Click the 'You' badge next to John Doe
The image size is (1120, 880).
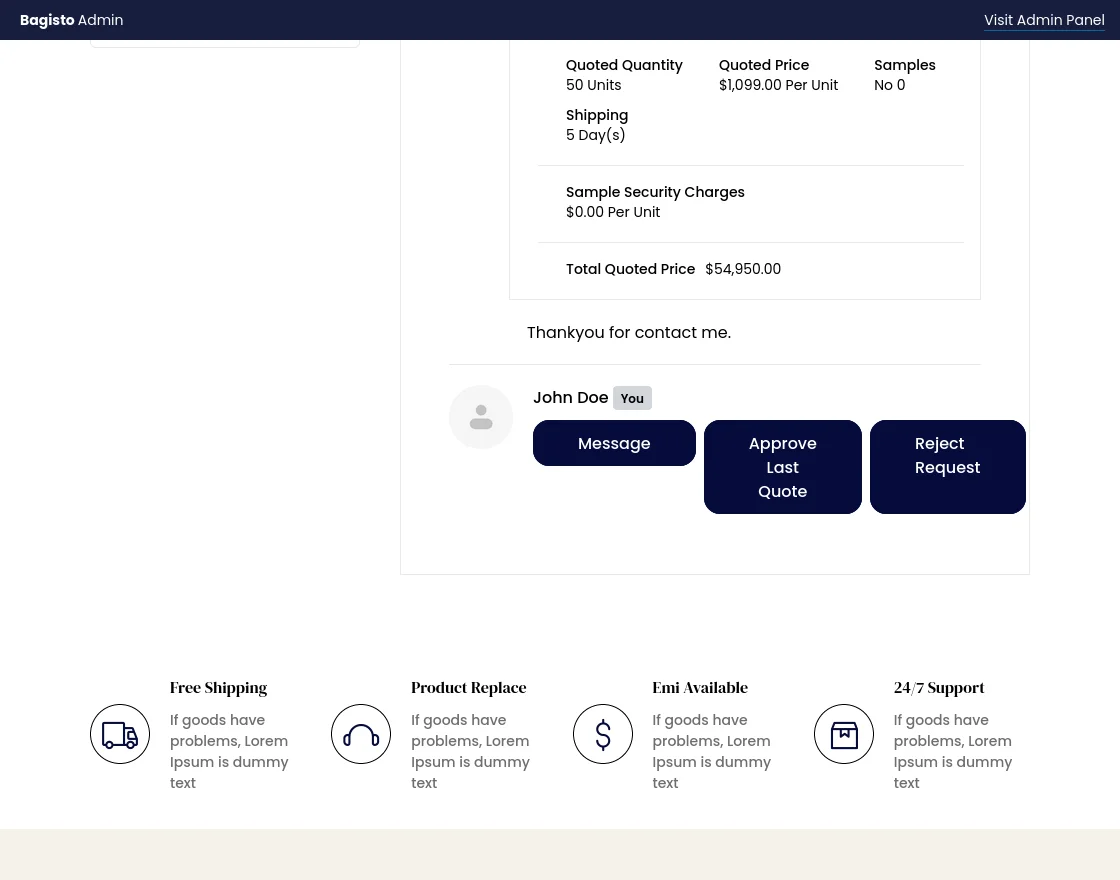[632, 399]
